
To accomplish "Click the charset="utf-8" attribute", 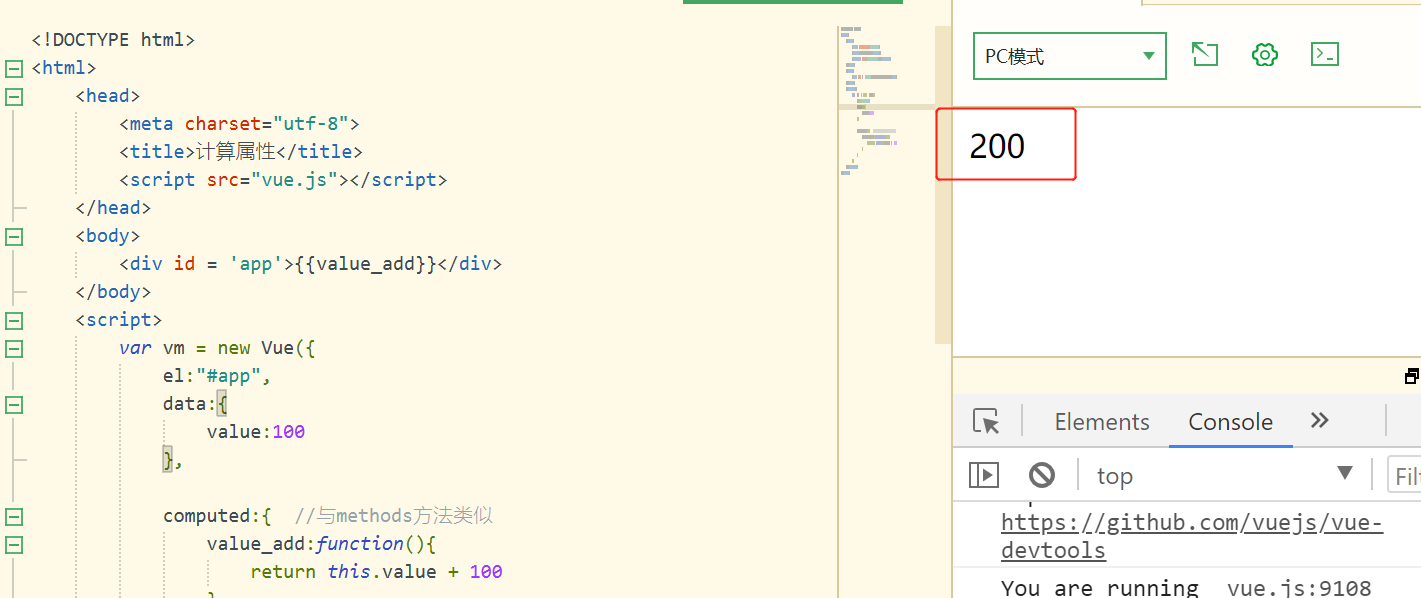I will [x=266, y=124].
